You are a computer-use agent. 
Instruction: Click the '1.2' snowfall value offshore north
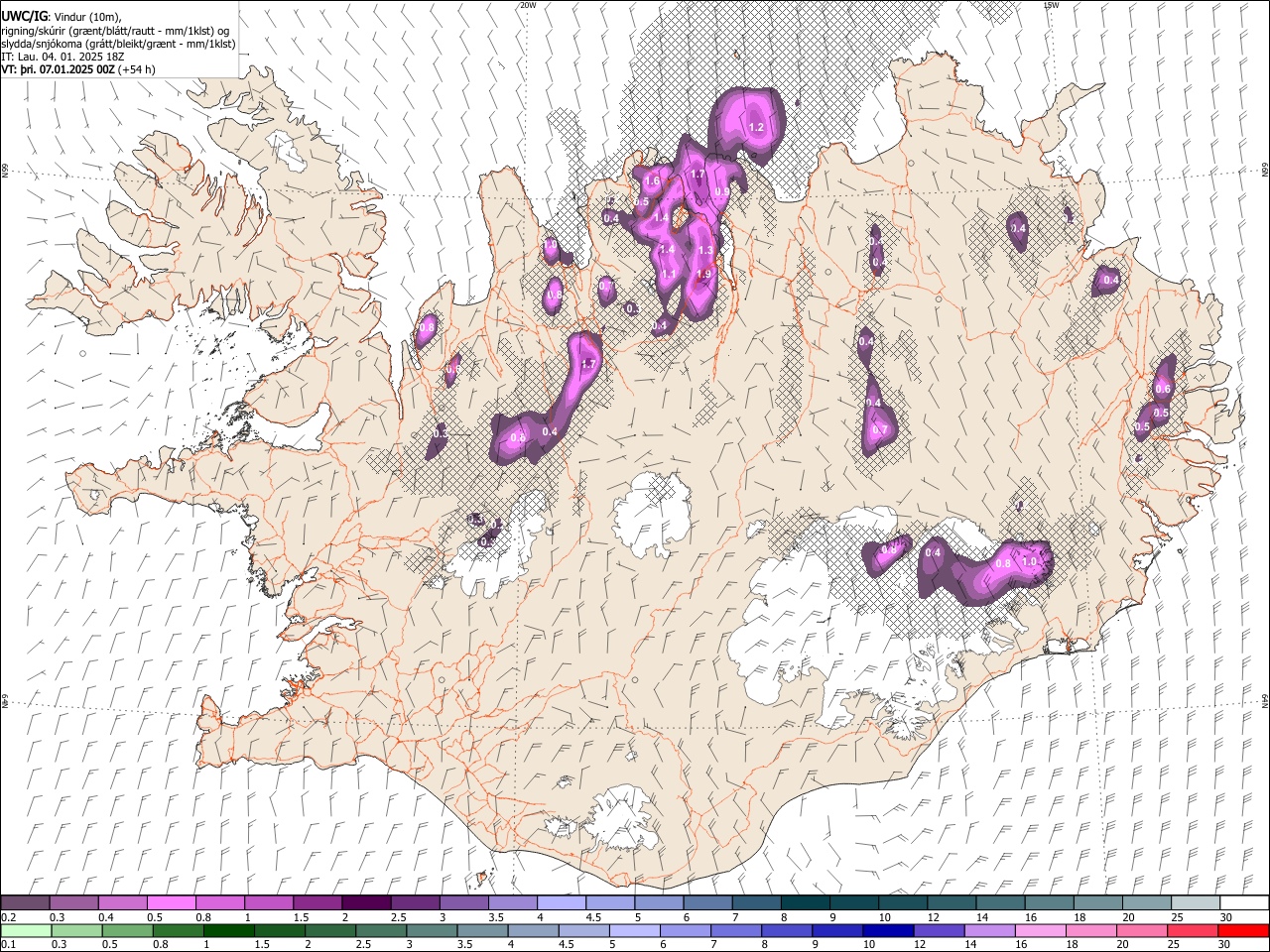(756, 127)
